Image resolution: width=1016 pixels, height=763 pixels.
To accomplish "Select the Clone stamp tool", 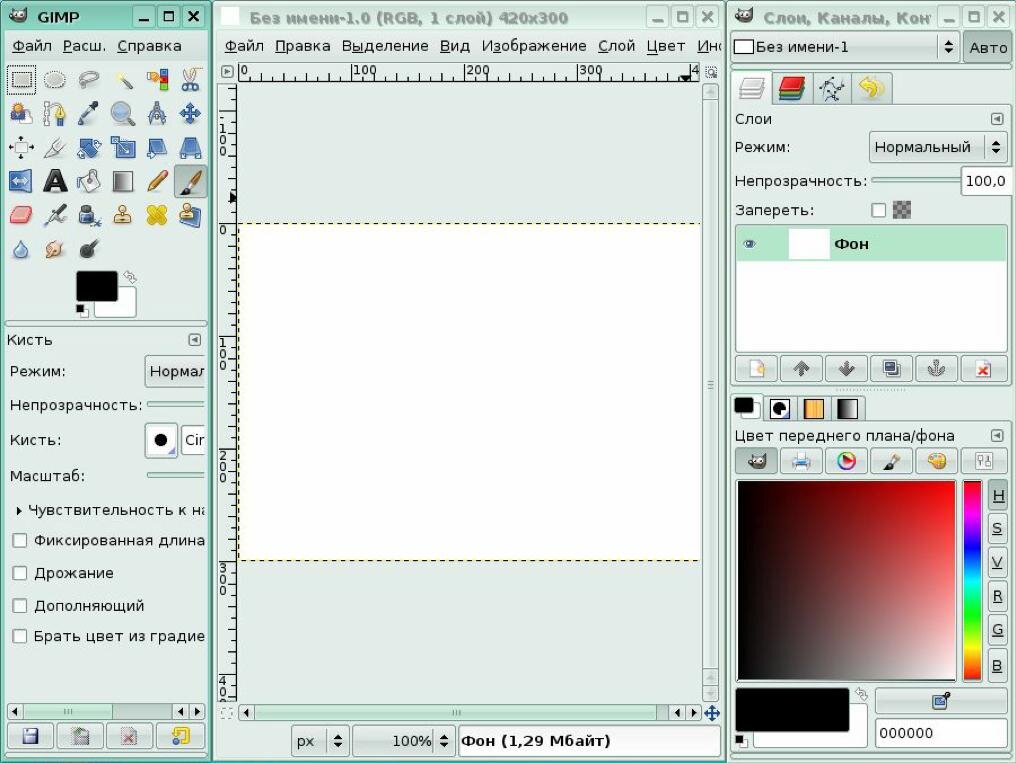I will click(123, 215).
